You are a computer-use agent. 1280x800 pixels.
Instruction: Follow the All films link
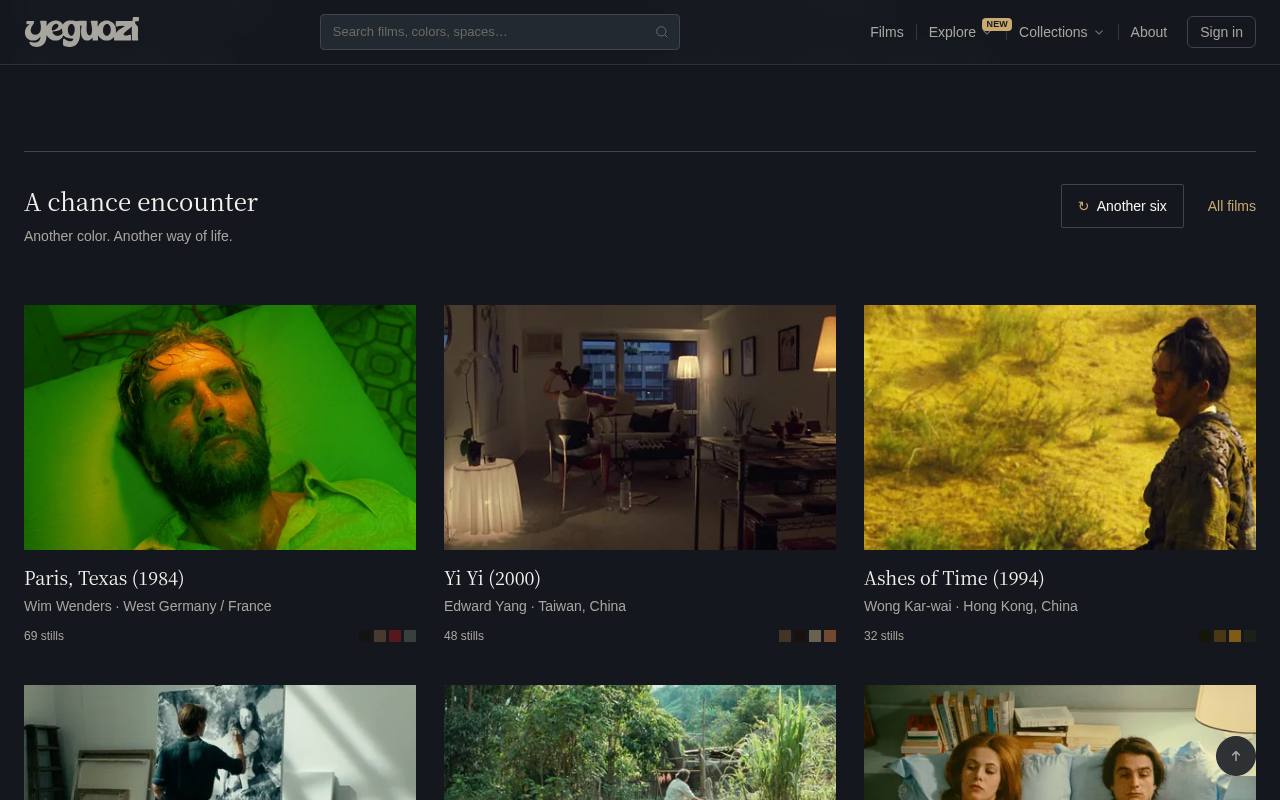click(1231, 206)
